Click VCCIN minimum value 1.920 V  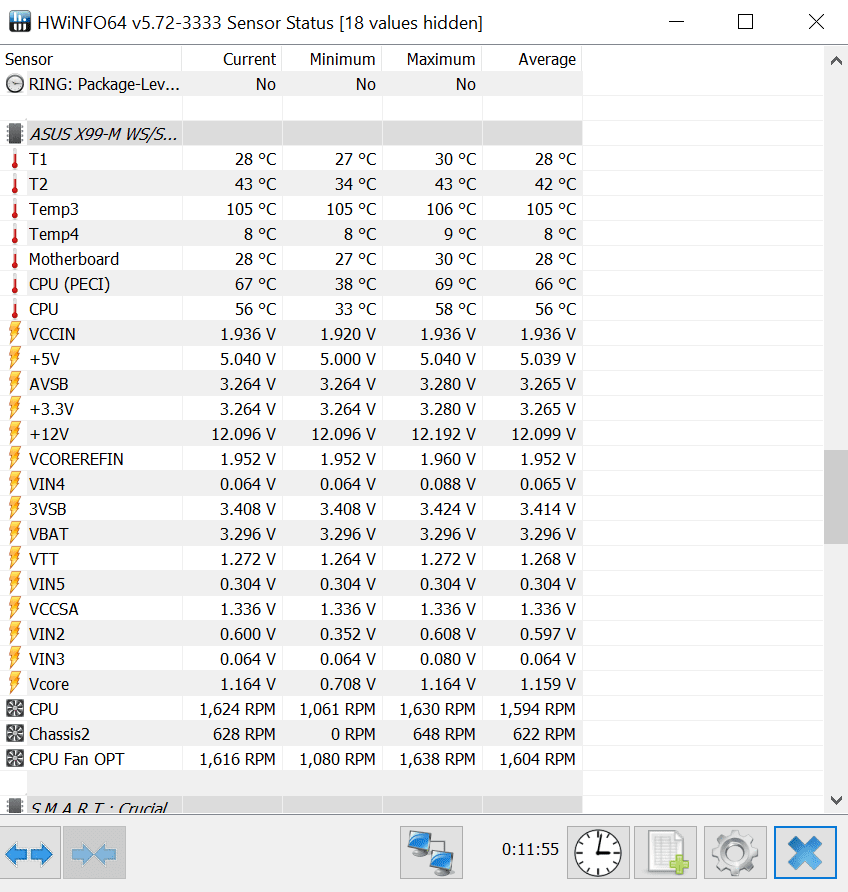pyautogui.click(x=348, y=334)
